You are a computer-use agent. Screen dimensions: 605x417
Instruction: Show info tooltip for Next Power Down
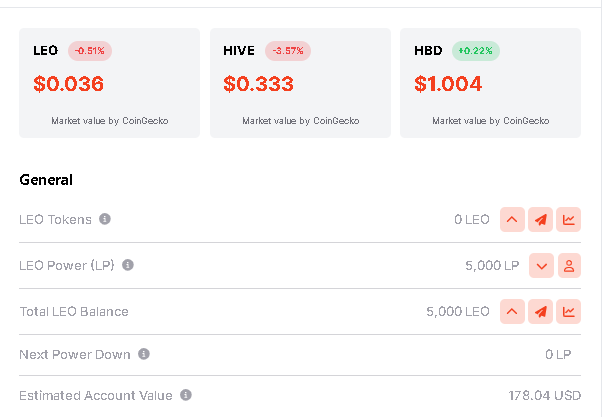pyautogui.click(x=144, y=354)
